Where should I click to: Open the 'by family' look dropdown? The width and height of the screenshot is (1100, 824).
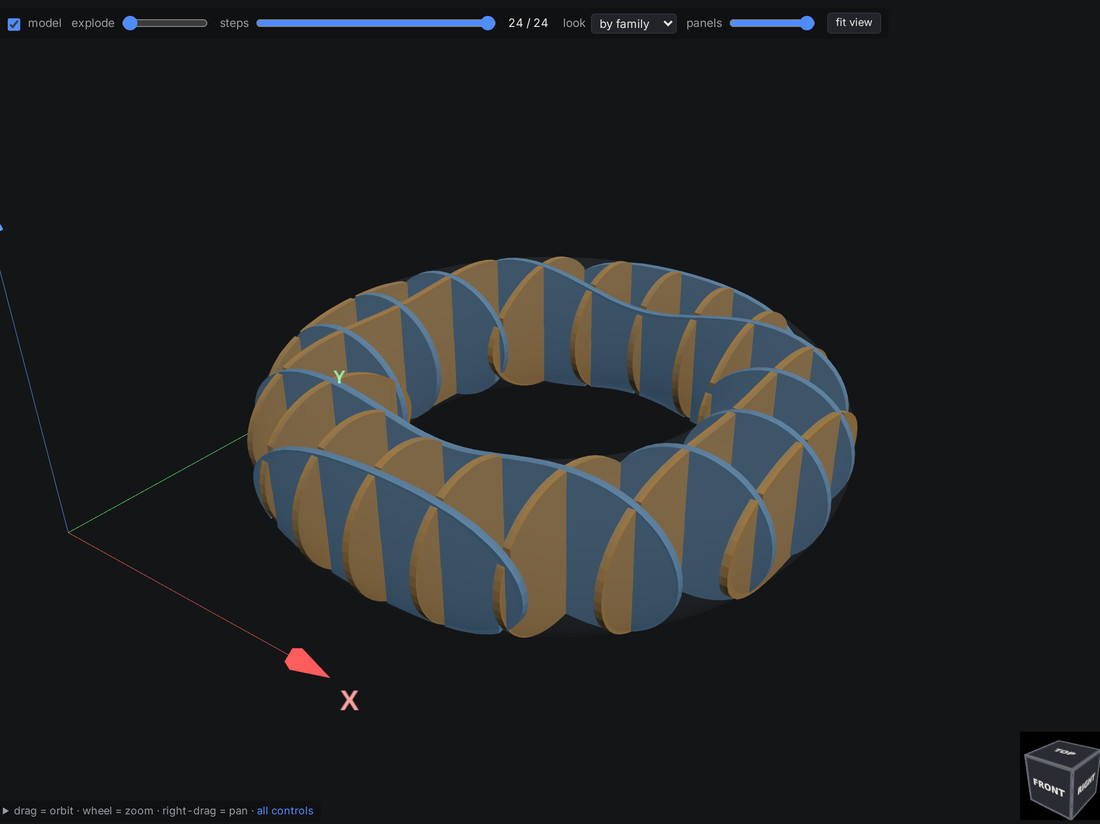pyautogui.click(x=633, y=23)
